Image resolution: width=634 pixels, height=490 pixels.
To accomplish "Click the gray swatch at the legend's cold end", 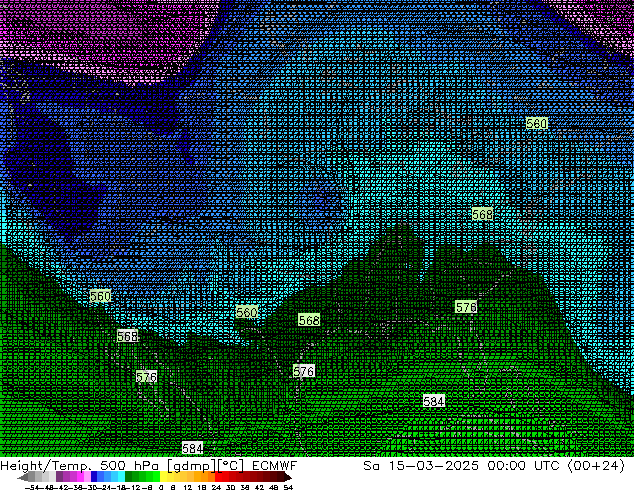I will pos(32,477).
